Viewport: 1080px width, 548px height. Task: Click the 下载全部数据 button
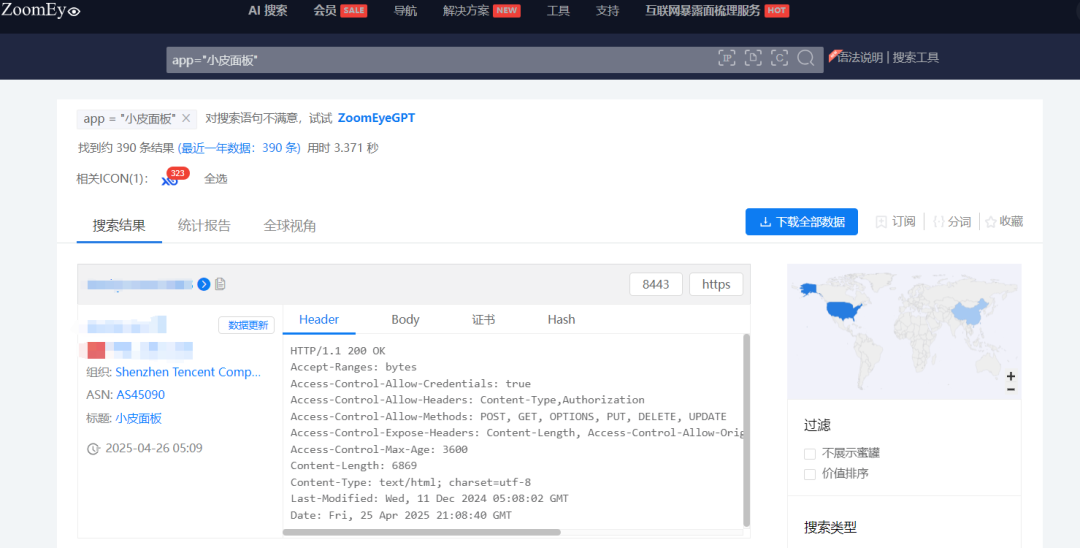pyautogui.click(x=802, y=222)
